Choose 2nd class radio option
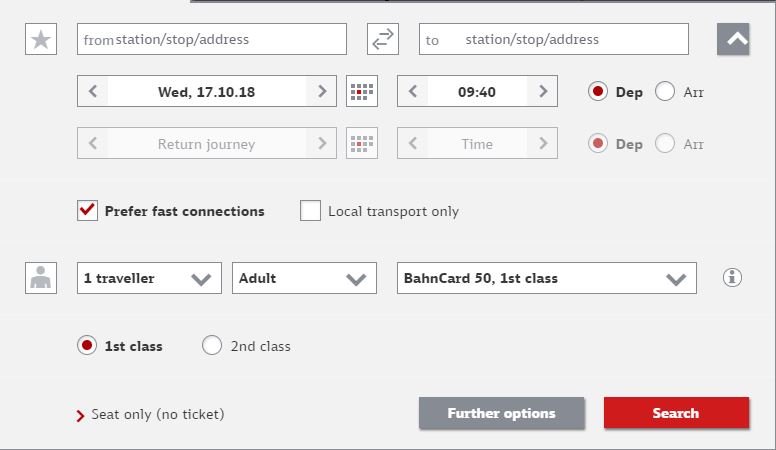This screenshot has width=776, height=450. [212, 346]
